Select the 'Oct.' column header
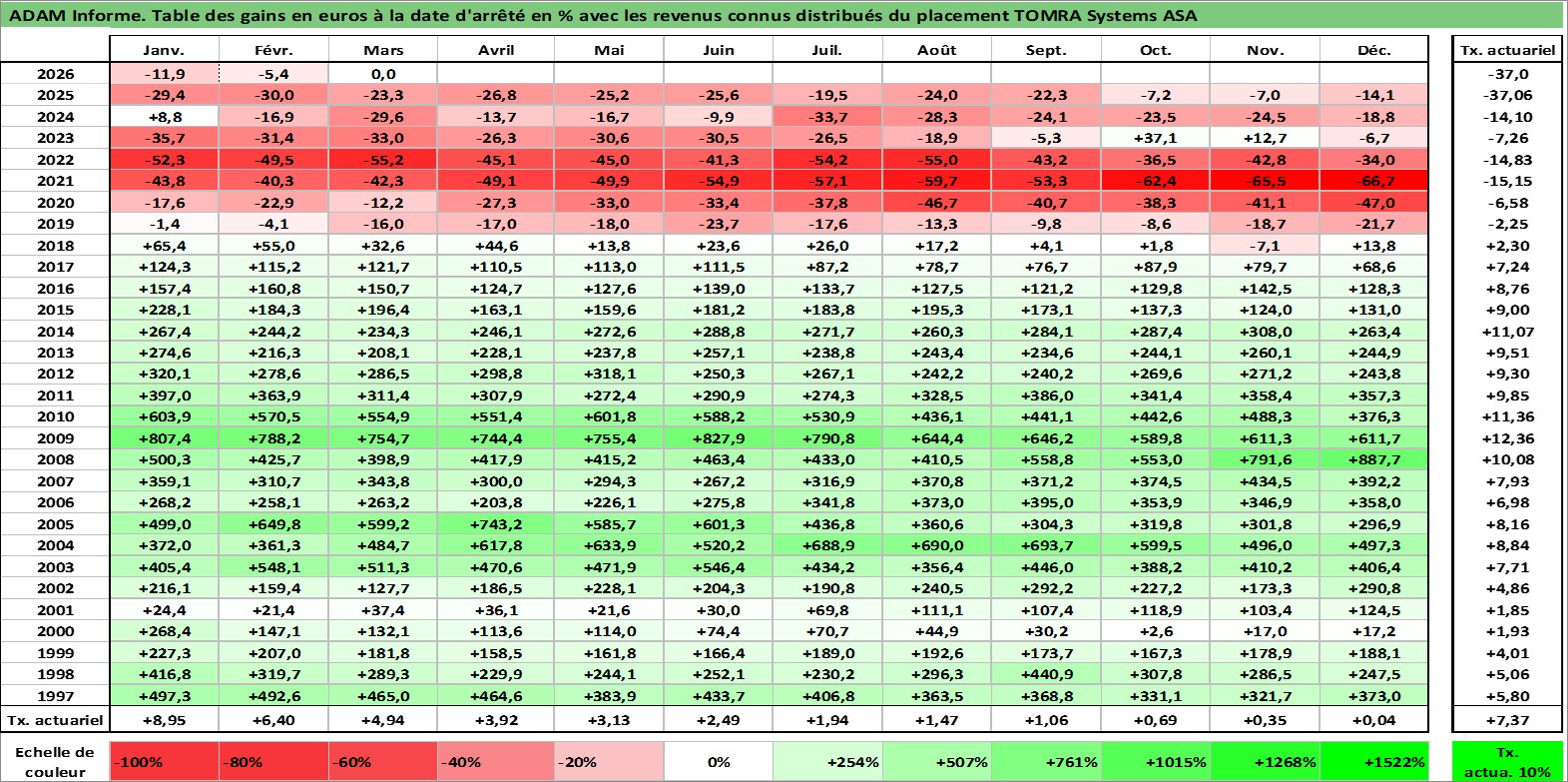Screen dimensions: 1568x782 [1156, 50]
